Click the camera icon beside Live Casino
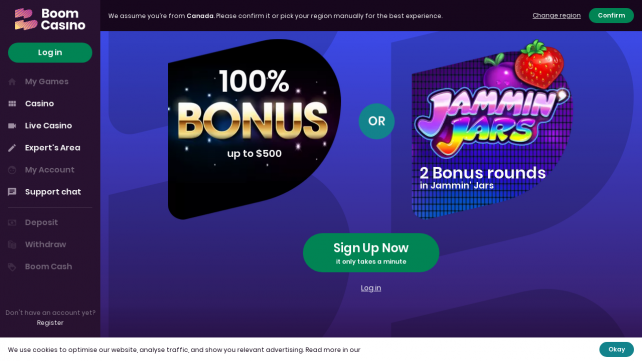 point(12,126)
